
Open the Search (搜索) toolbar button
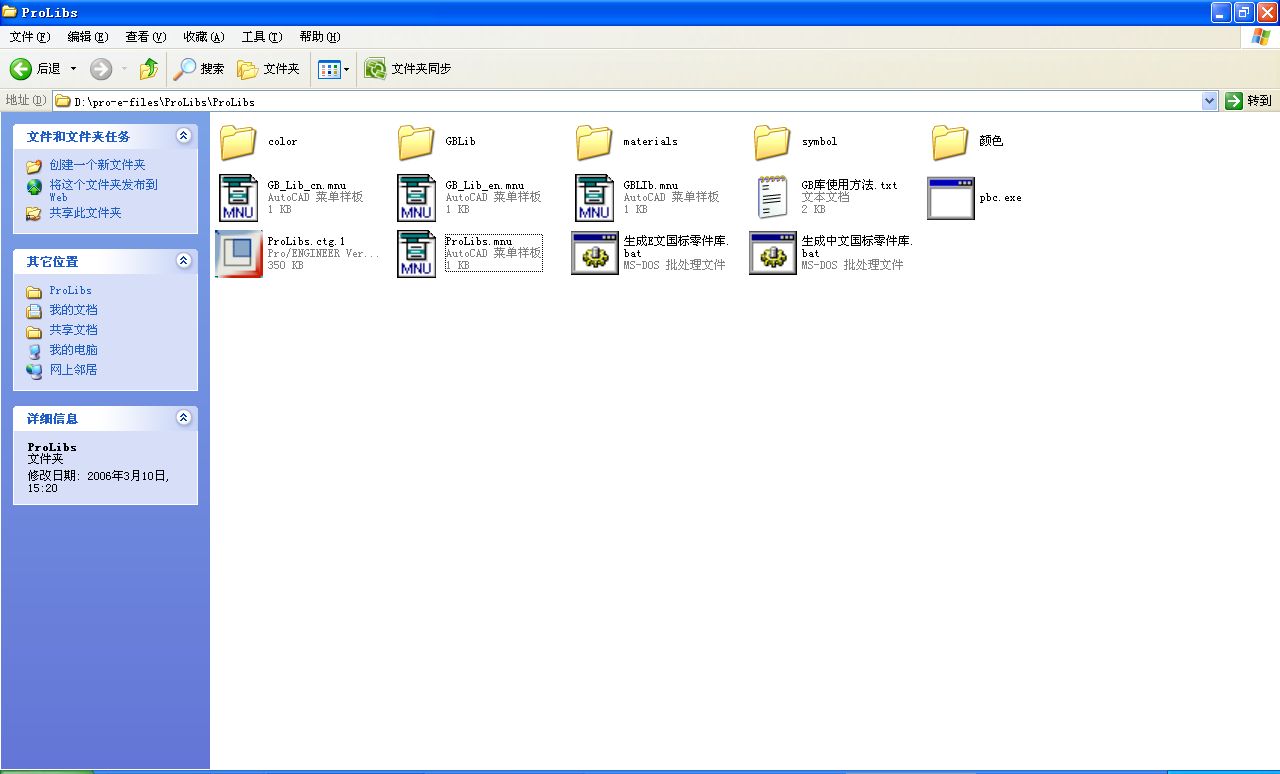pos(199,69)
